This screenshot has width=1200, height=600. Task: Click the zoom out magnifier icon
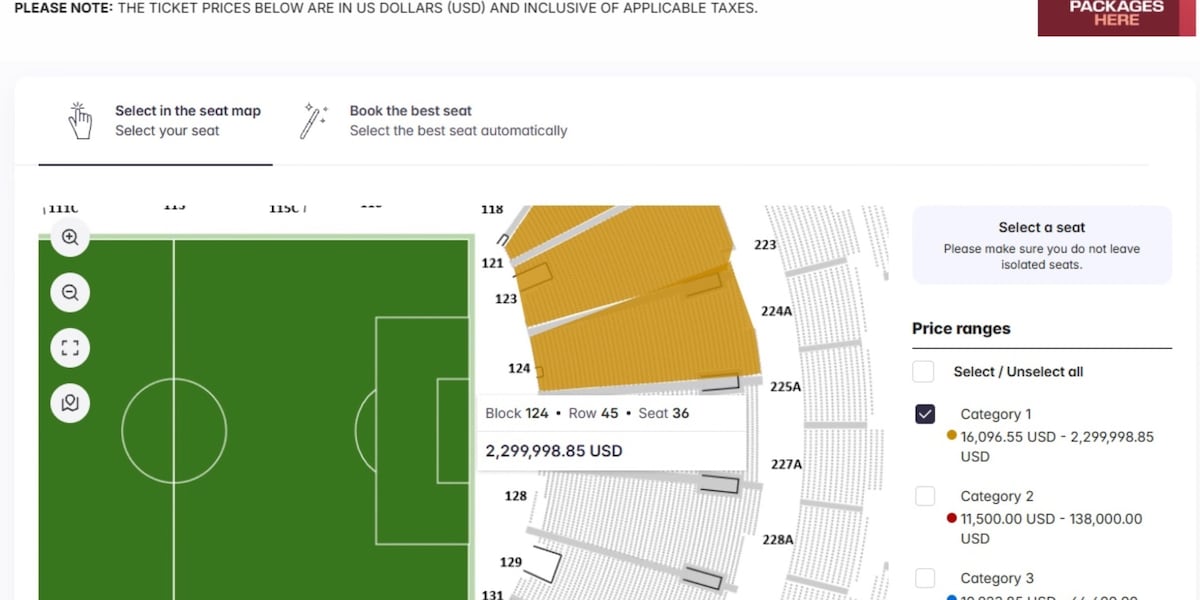point(70,293)
